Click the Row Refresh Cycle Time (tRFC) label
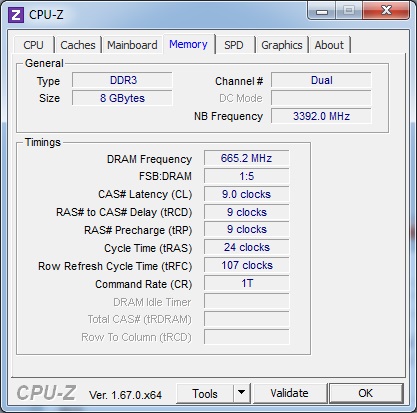This screenshot has width=417, height=413. [115, 266]
